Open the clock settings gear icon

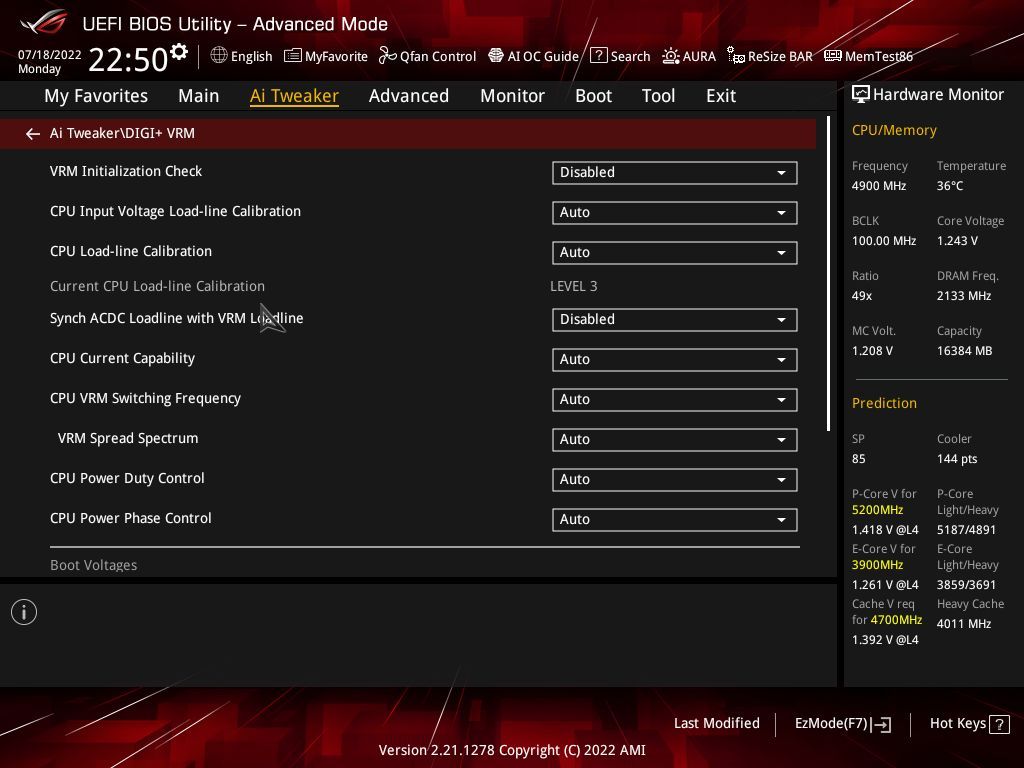tap(178, 52)
